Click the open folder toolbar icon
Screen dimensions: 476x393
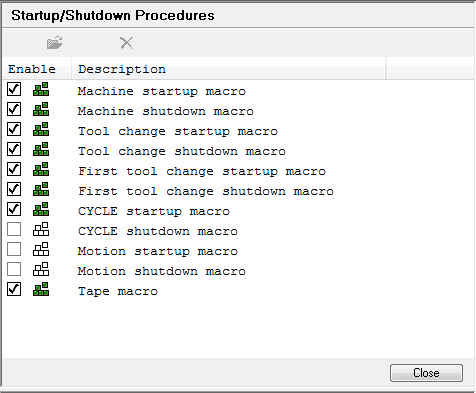pyautogui.click(x=55, y=43)
